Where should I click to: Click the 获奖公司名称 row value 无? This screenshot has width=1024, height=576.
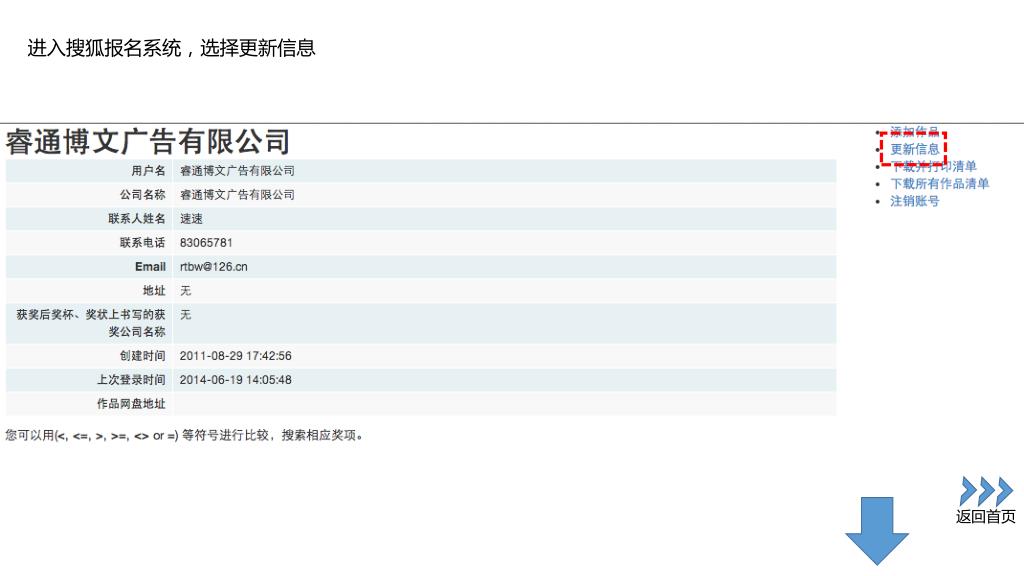coord(185,315)
